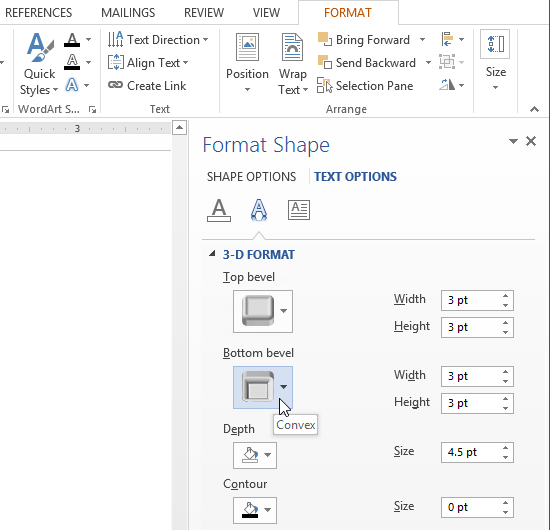
Task: Open Text Effects options icon
Action: [x=259, y=210]
